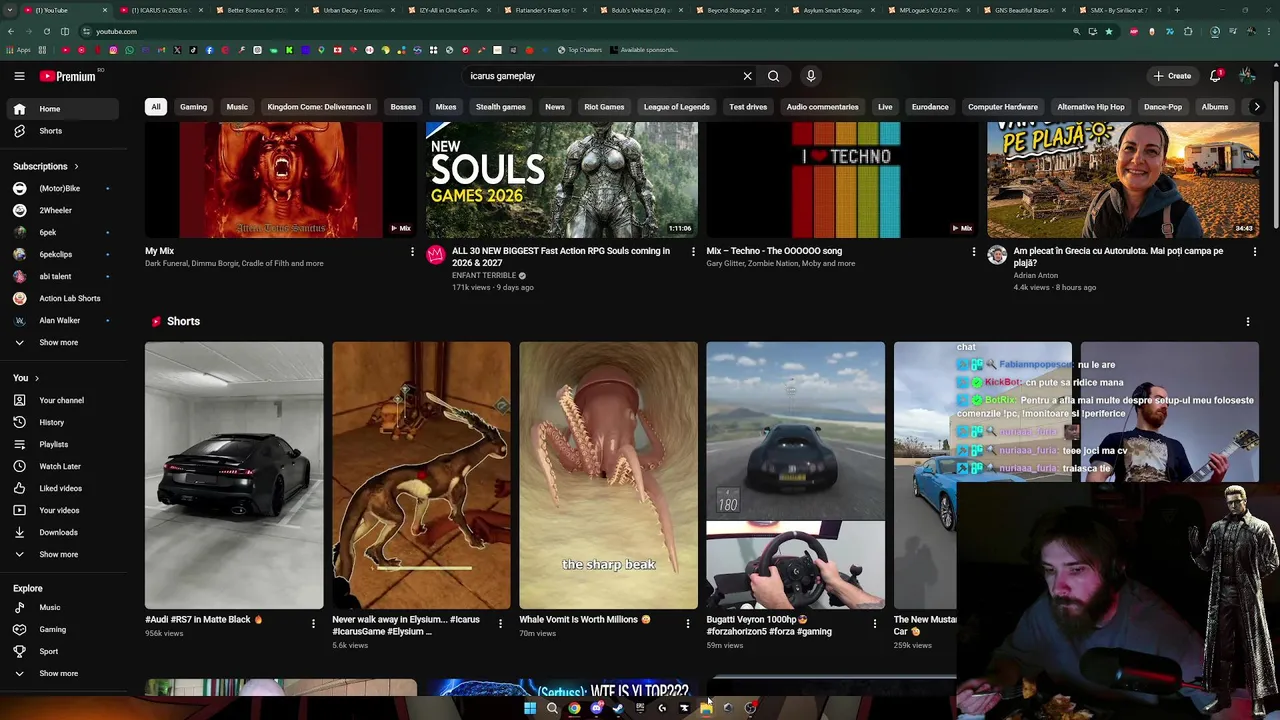Select the Riot Games chip

(x=604, y=107)
